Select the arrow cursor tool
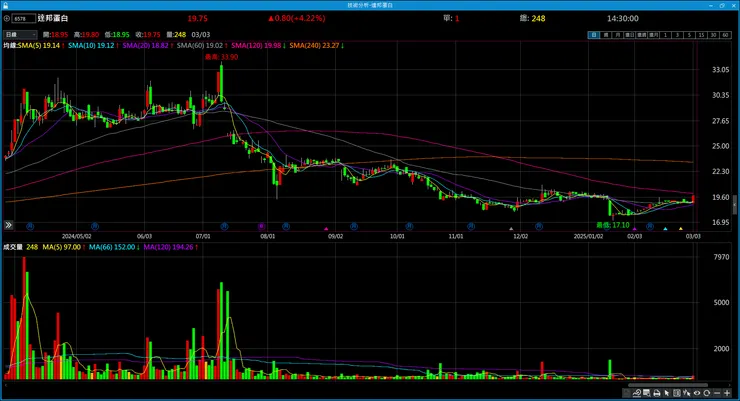The width and height of the screenshot is (740, 401). point(667,393)
